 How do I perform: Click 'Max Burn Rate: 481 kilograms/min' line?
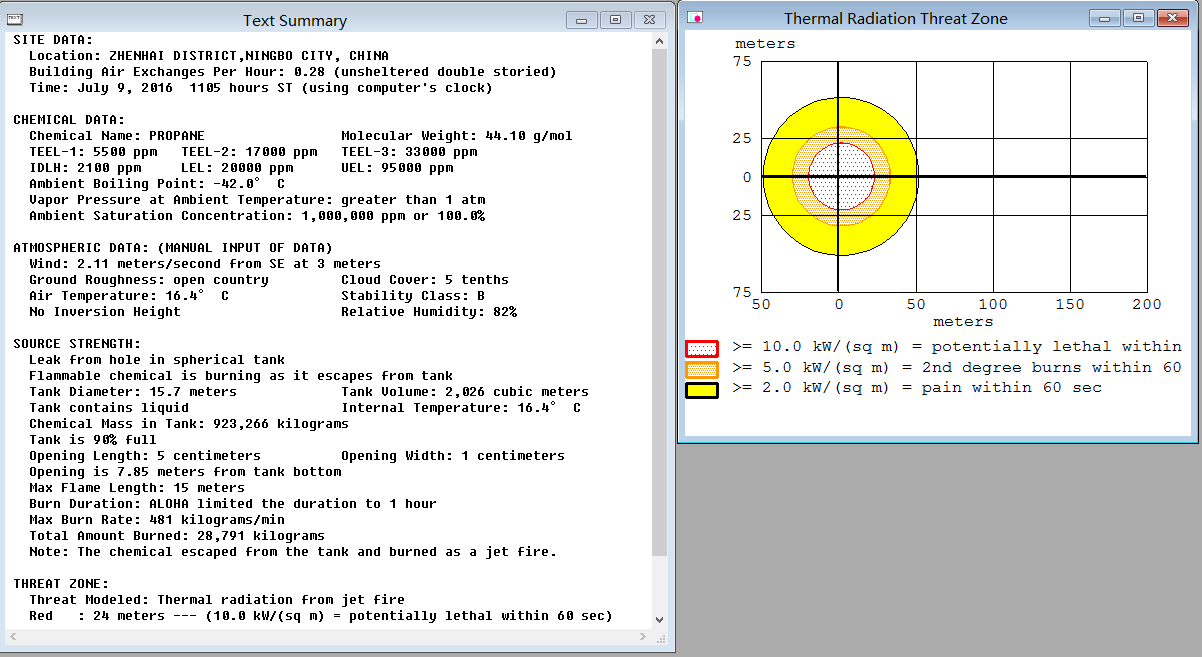tap(157, 520)
